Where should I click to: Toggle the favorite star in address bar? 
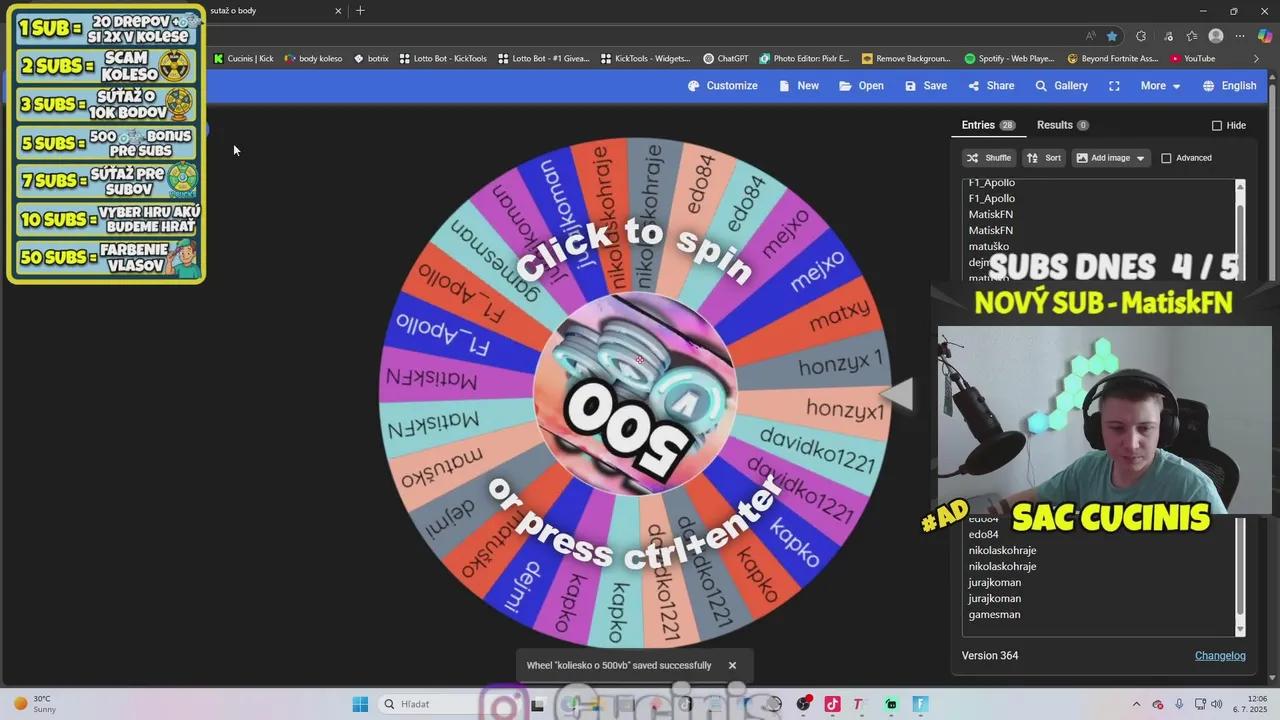click(x=1112, y=36)
